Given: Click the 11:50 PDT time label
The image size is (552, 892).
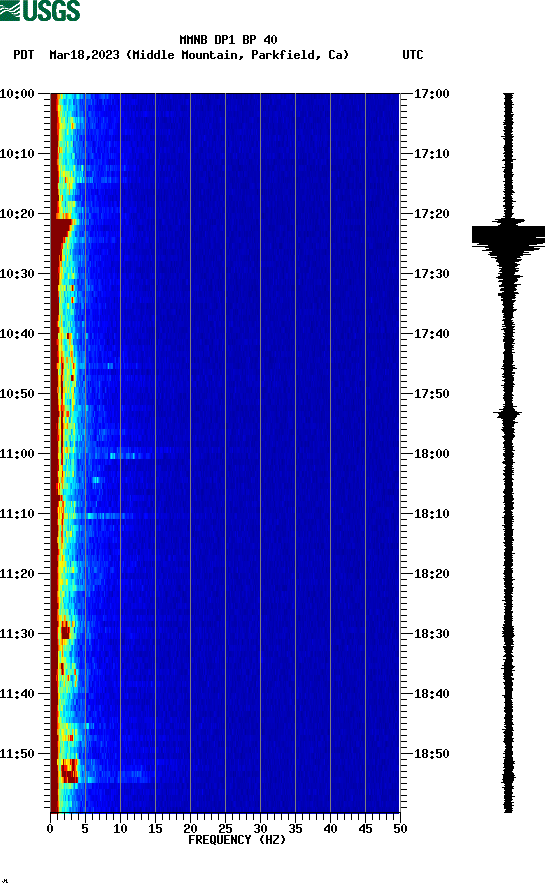Looking at the screenshot, I should click(x=17, y=754).
